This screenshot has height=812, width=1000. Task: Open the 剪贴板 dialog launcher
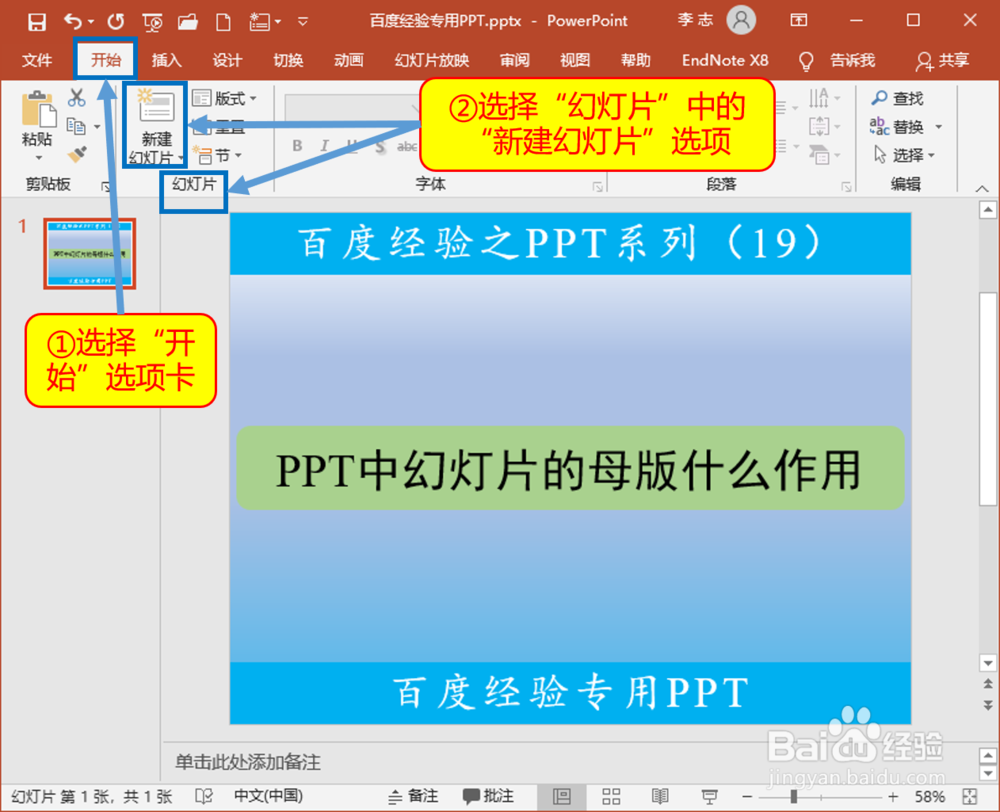106,186
